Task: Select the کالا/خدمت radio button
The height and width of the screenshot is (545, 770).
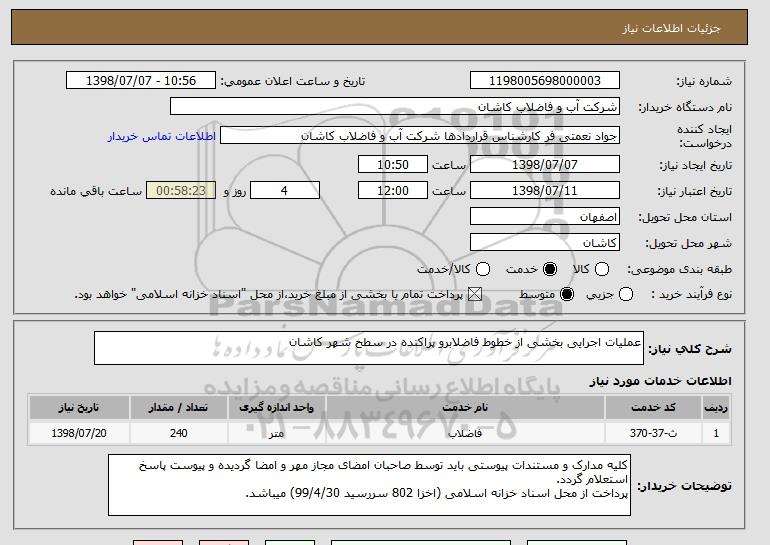Action: (x=483, y=269)
